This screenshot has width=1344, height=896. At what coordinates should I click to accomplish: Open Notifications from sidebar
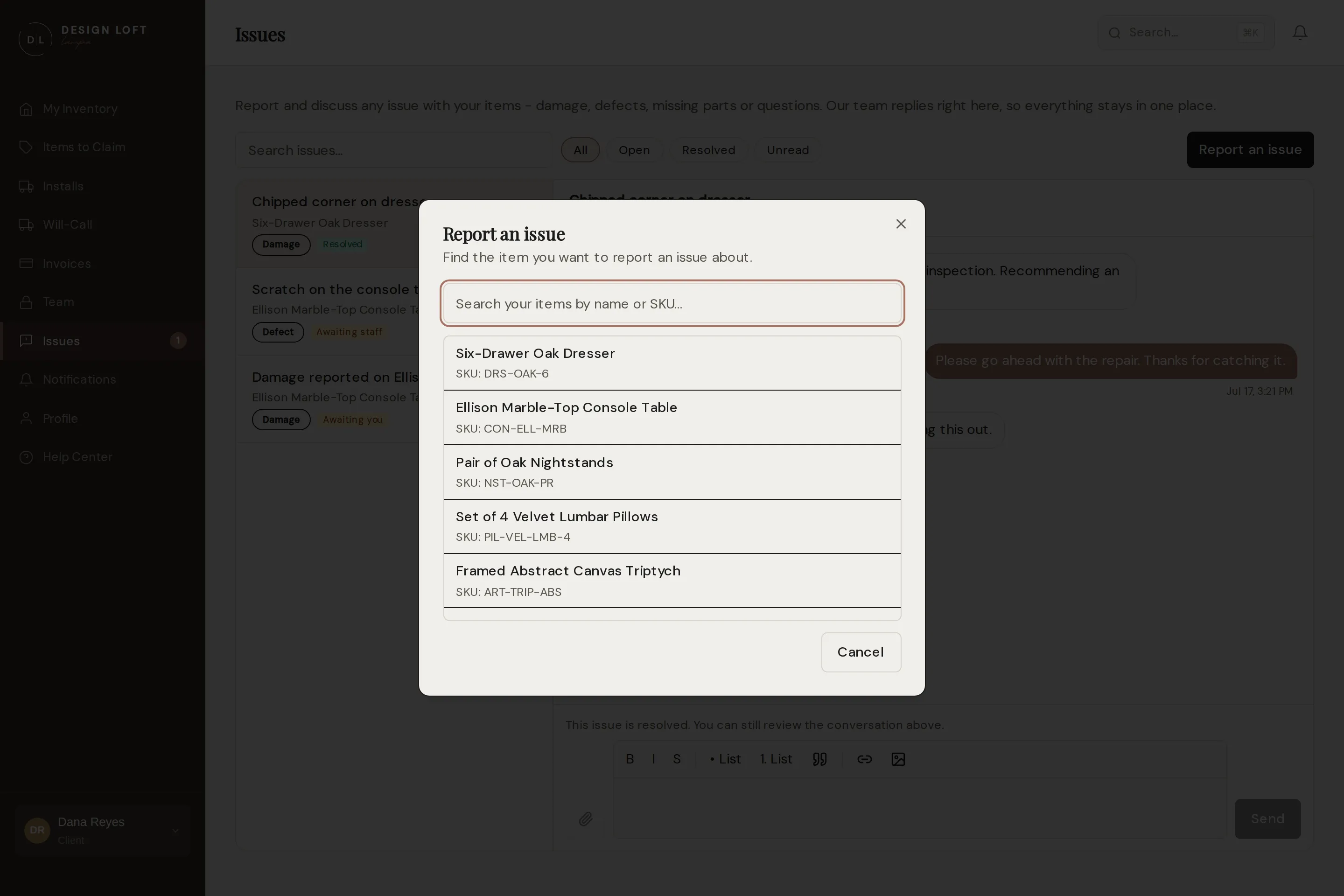[x=103, y=379]
